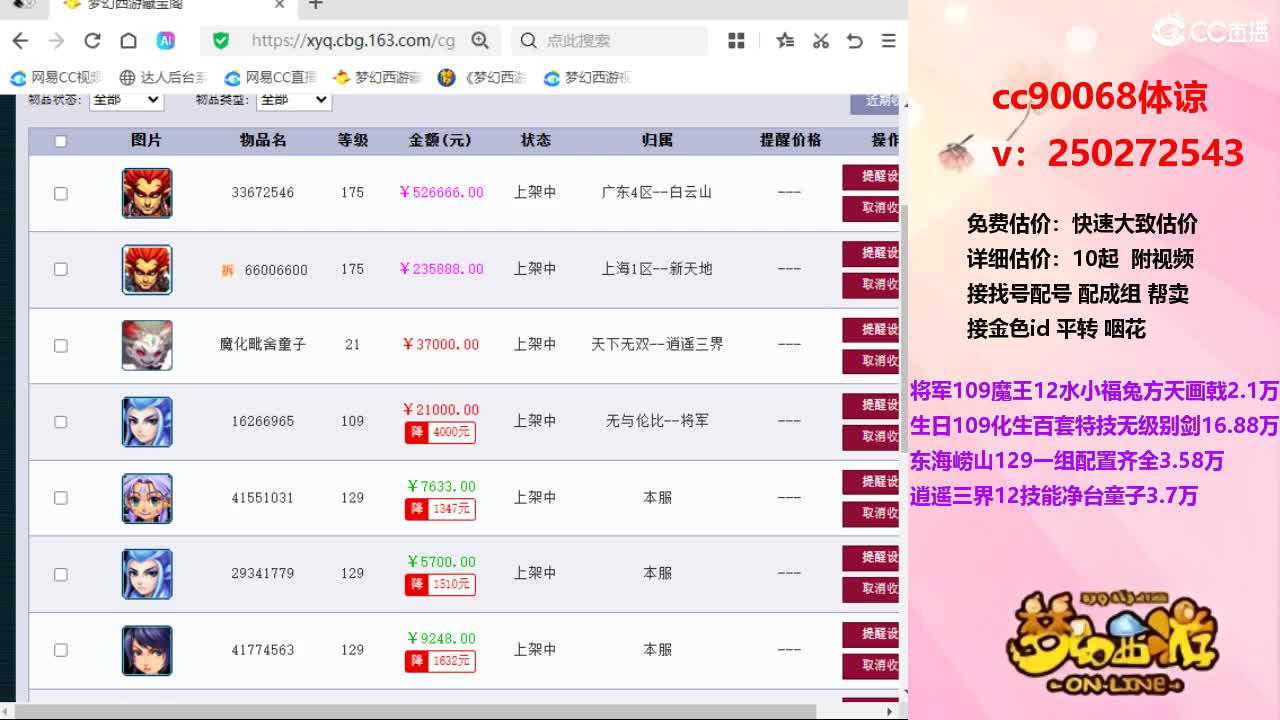Screen dimensions: 1280x720
Task: Click item name 魔化毗舍童子
Action: [262, 344]
